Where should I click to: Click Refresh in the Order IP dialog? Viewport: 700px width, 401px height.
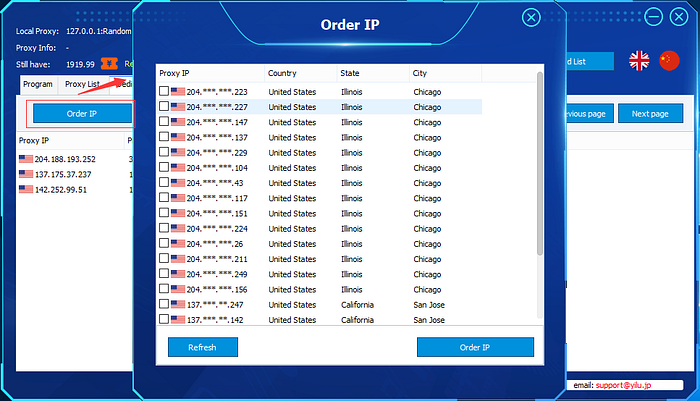(x=203, y=347)
